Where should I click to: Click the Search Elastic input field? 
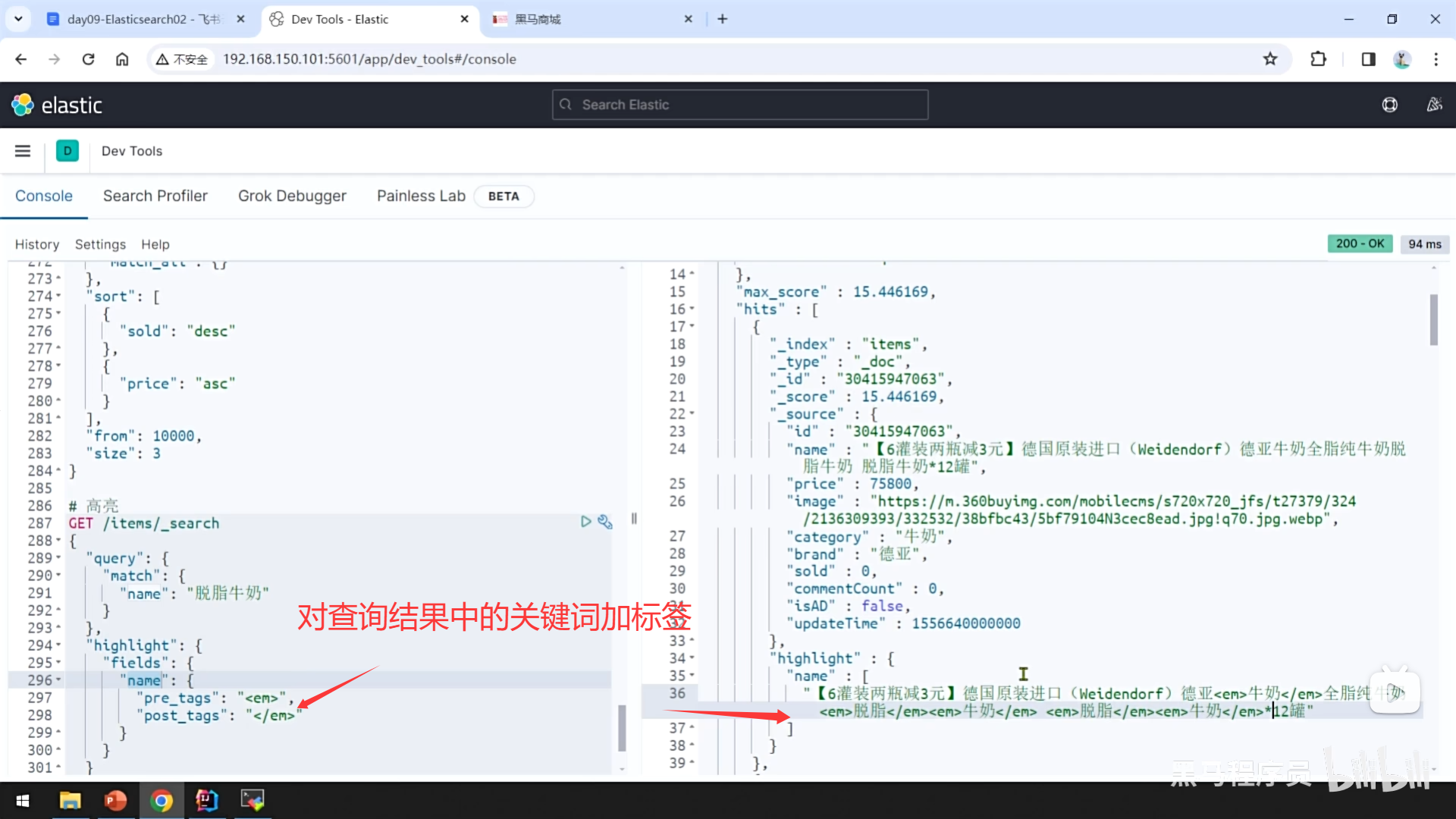point(739,105)
